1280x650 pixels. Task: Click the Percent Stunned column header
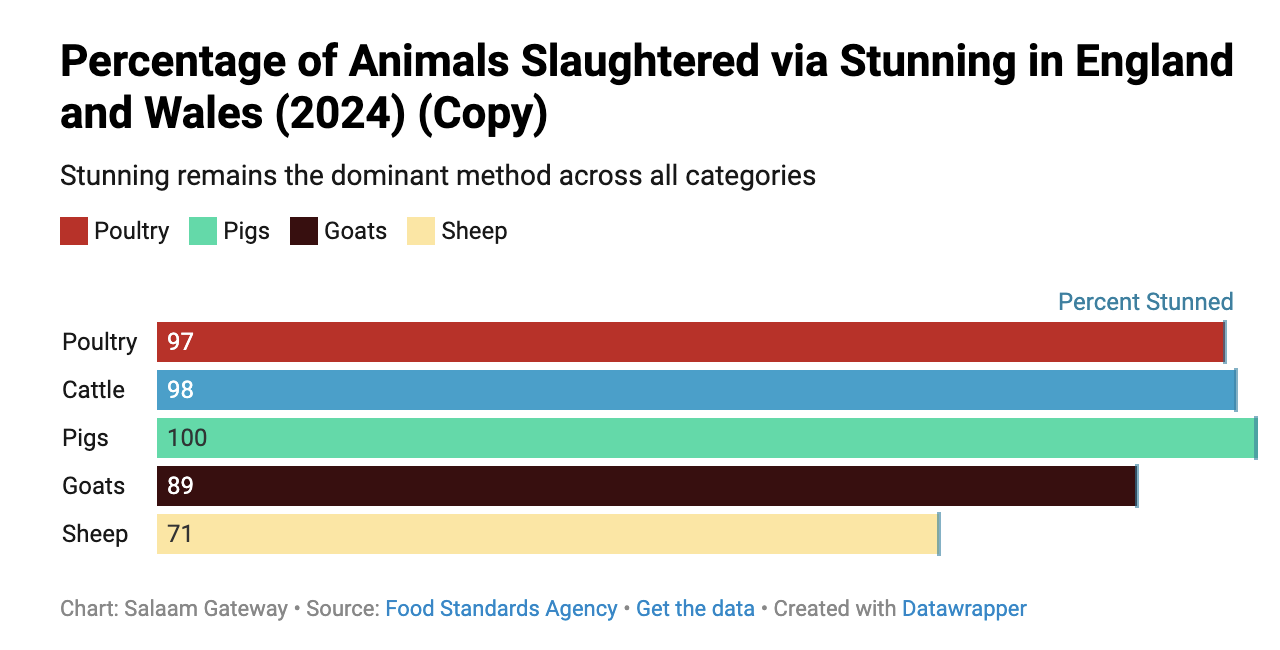click(1145, 302)
